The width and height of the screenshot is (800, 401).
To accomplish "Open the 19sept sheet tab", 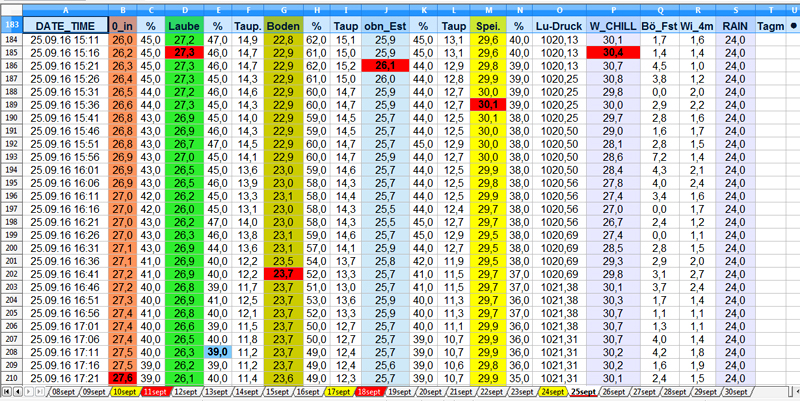I will point(399,391).
